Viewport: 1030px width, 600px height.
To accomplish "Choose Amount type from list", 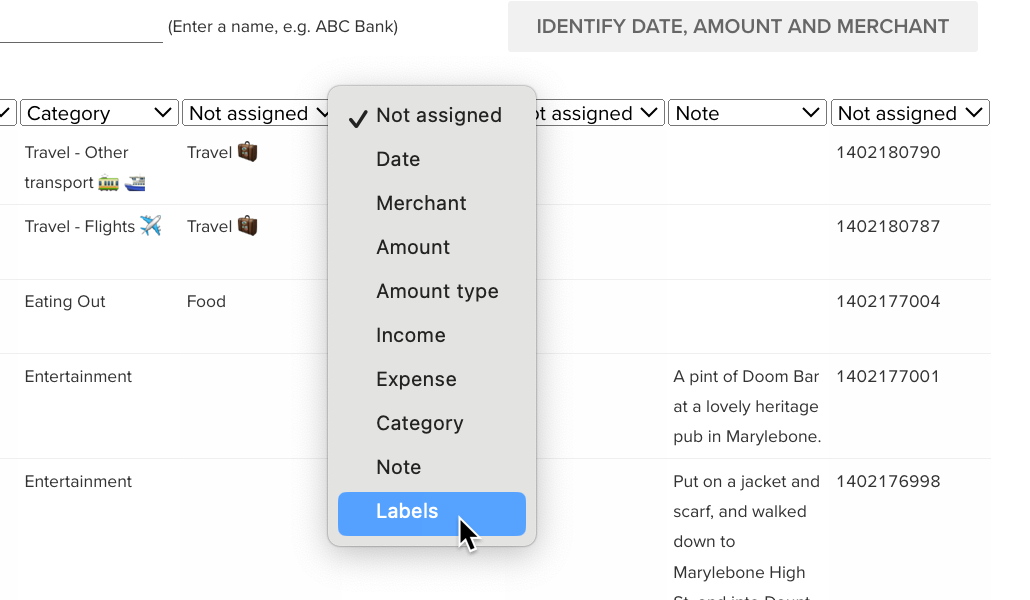I will click(437, 292).
